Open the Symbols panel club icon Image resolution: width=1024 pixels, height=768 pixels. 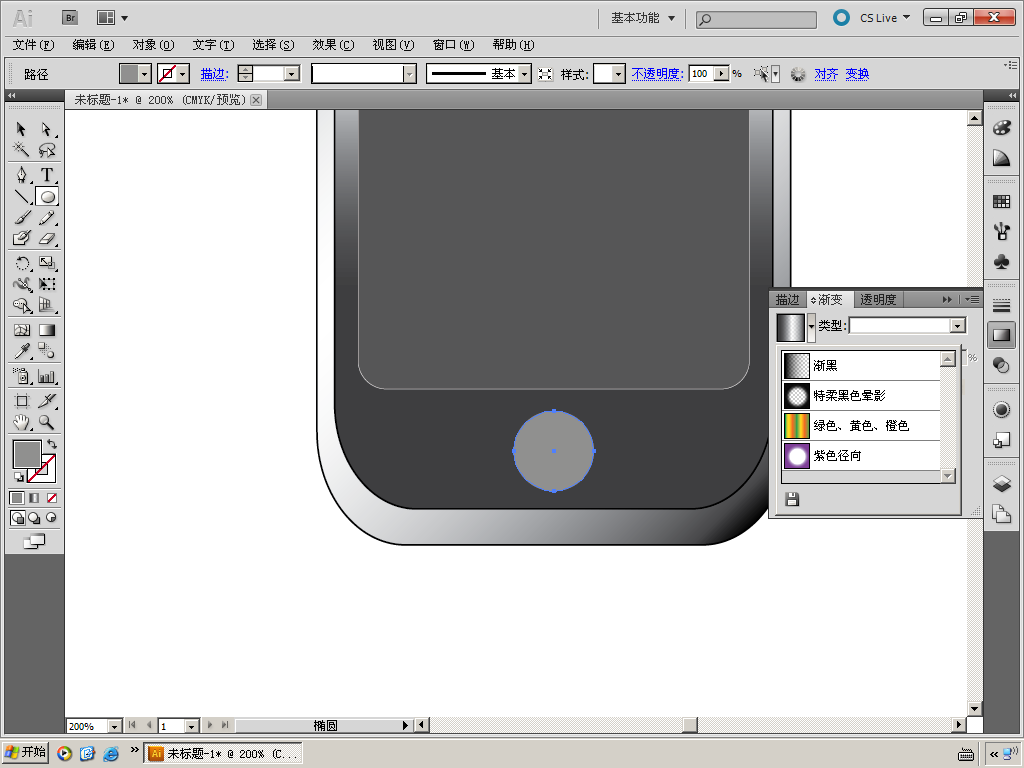tap(1001, 262)
